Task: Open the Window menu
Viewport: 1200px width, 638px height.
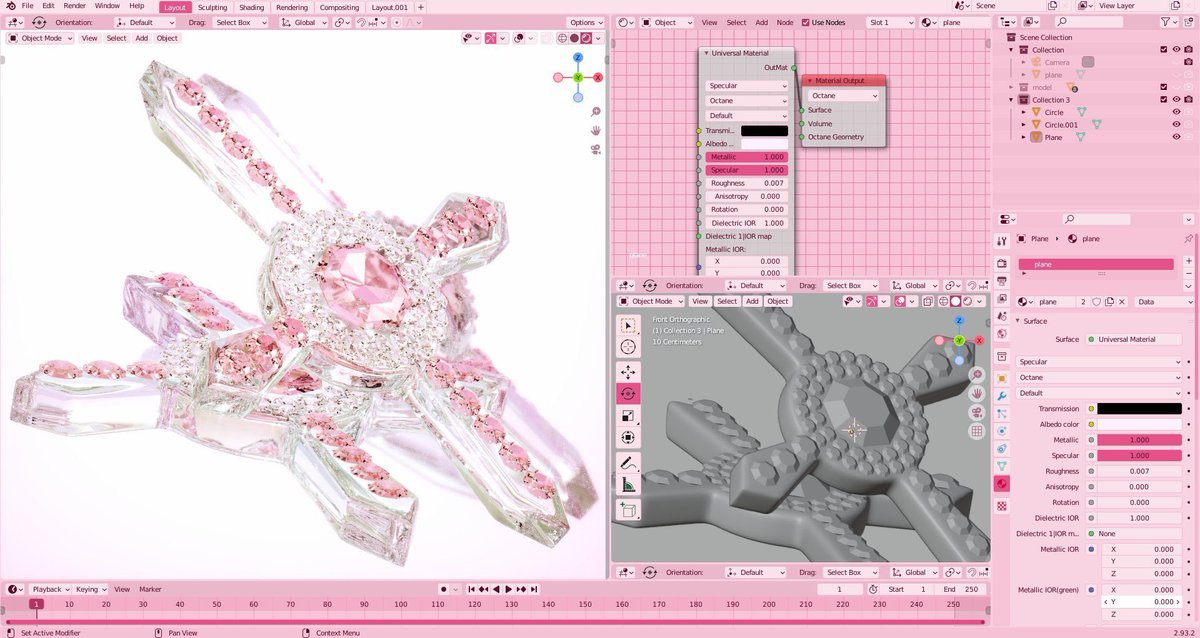Action: pos(107,6)
